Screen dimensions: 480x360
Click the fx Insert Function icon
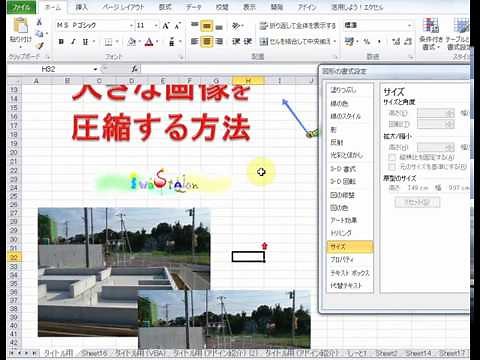(135, 69)
